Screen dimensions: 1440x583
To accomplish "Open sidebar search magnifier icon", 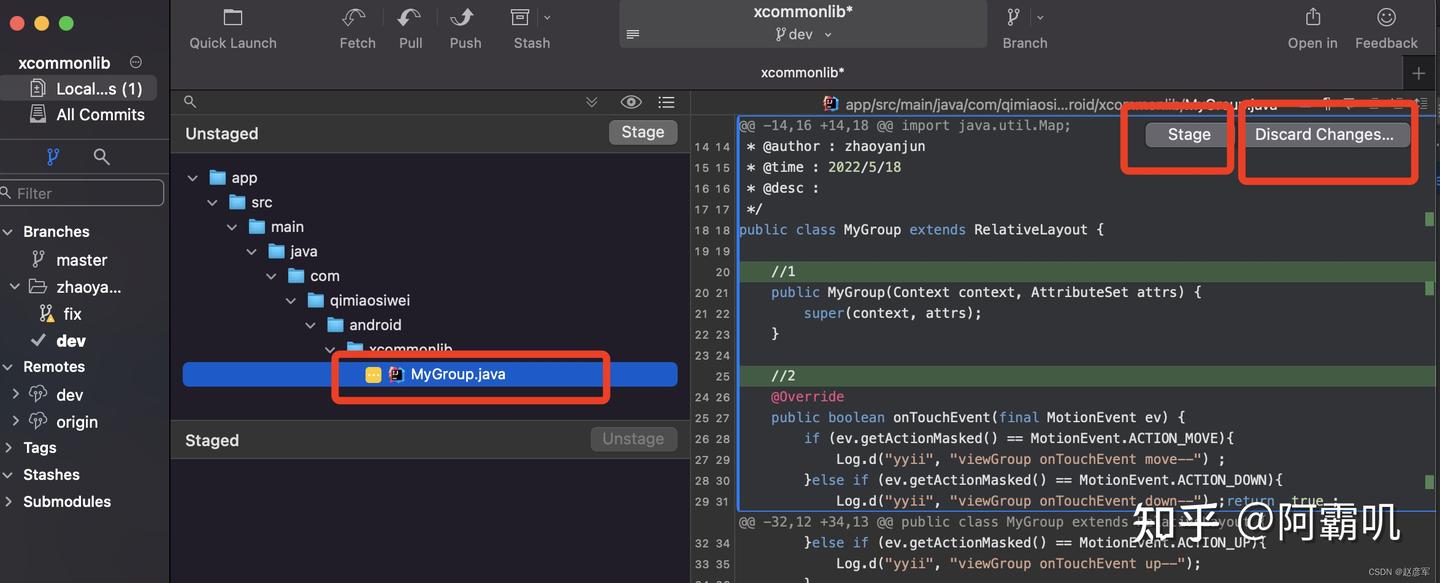I will [101, 156].
